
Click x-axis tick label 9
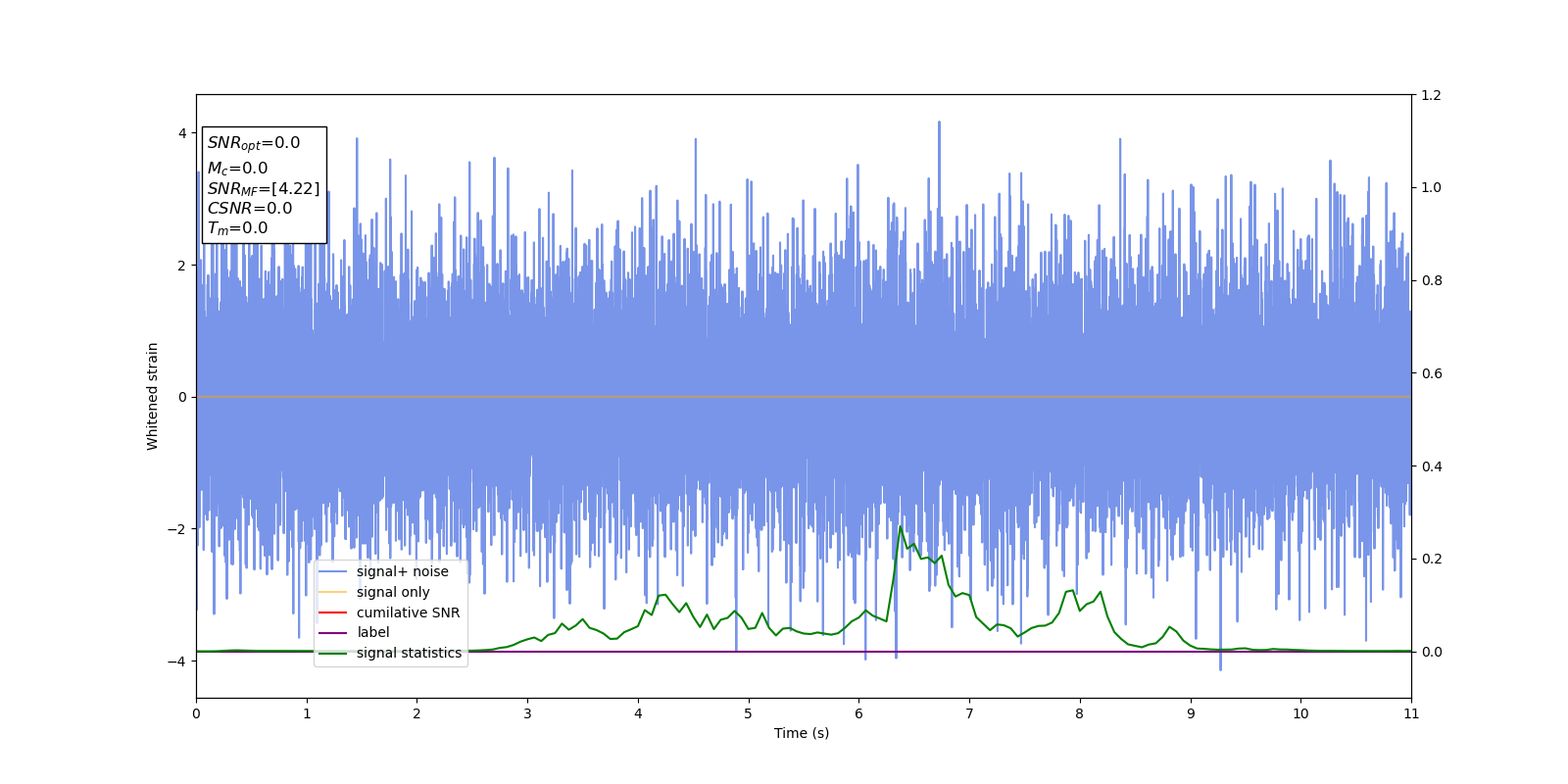click(1191, 713)
